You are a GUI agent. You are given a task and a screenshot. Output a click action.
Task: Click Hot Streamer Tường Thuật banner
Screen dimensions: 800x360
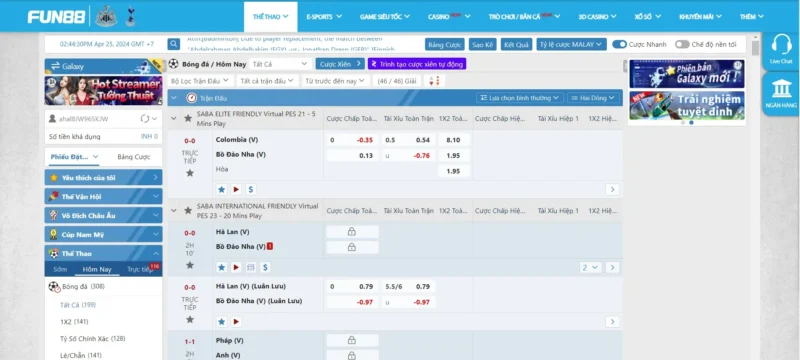104,90
